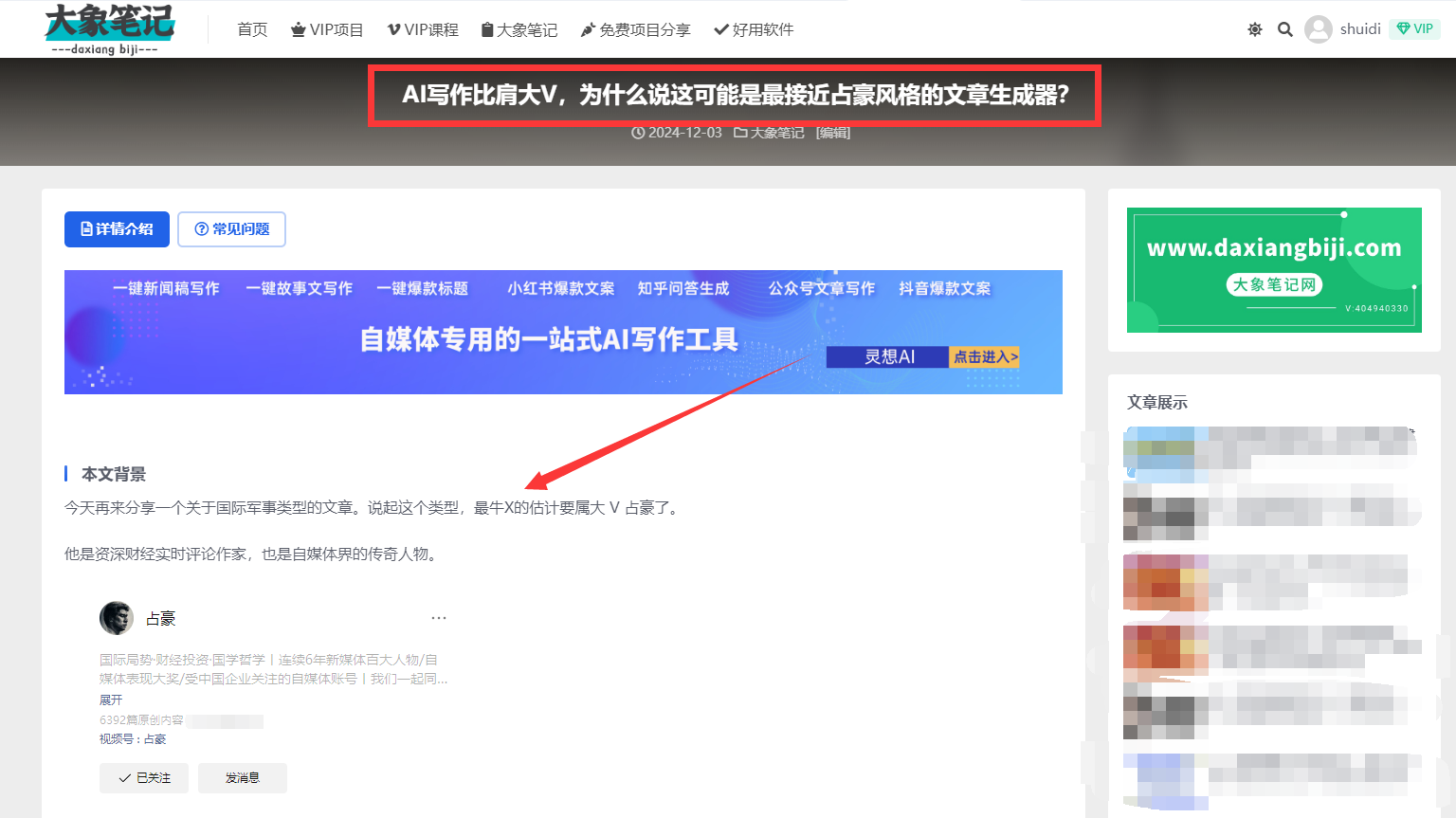Open 免费项目分享 in navigation bar
The image size is (1456, 818).
pos(635,29)
